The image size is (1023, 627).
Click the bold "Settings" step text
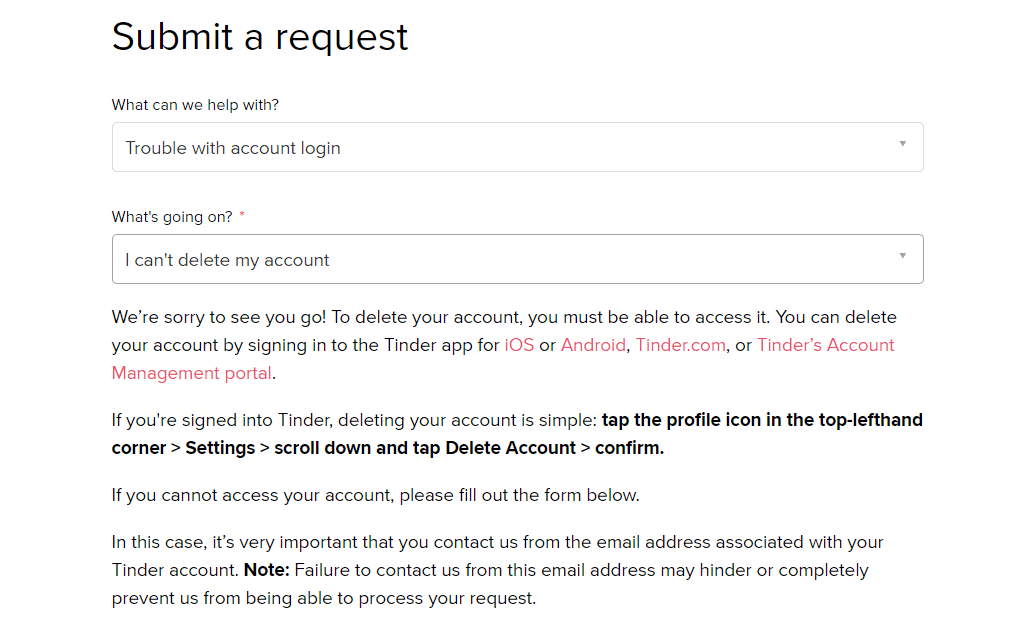click(219, 447)
